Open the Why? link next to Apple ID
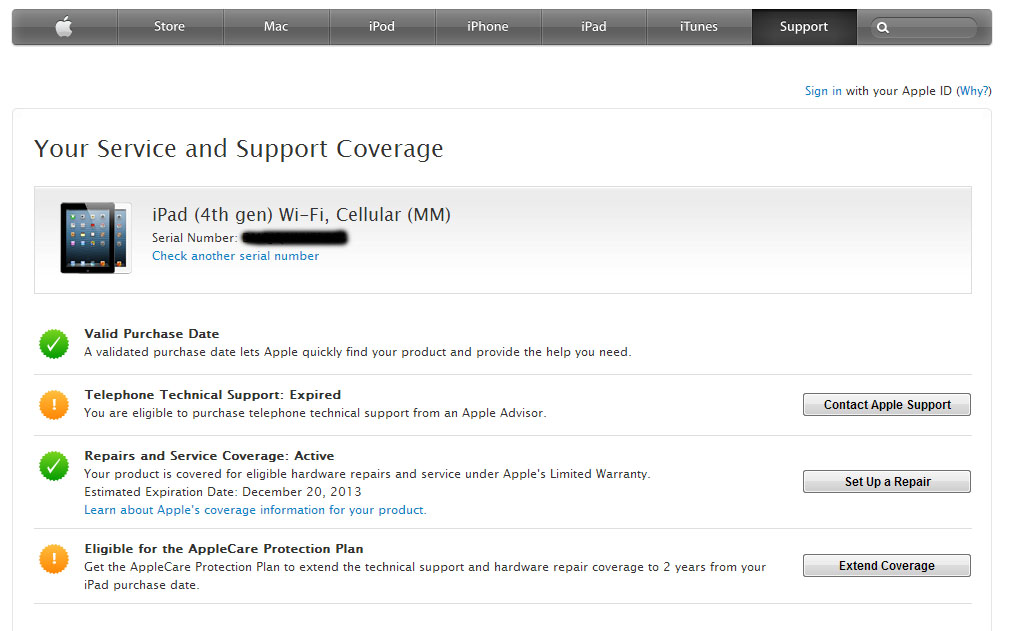 click(974, 91)
